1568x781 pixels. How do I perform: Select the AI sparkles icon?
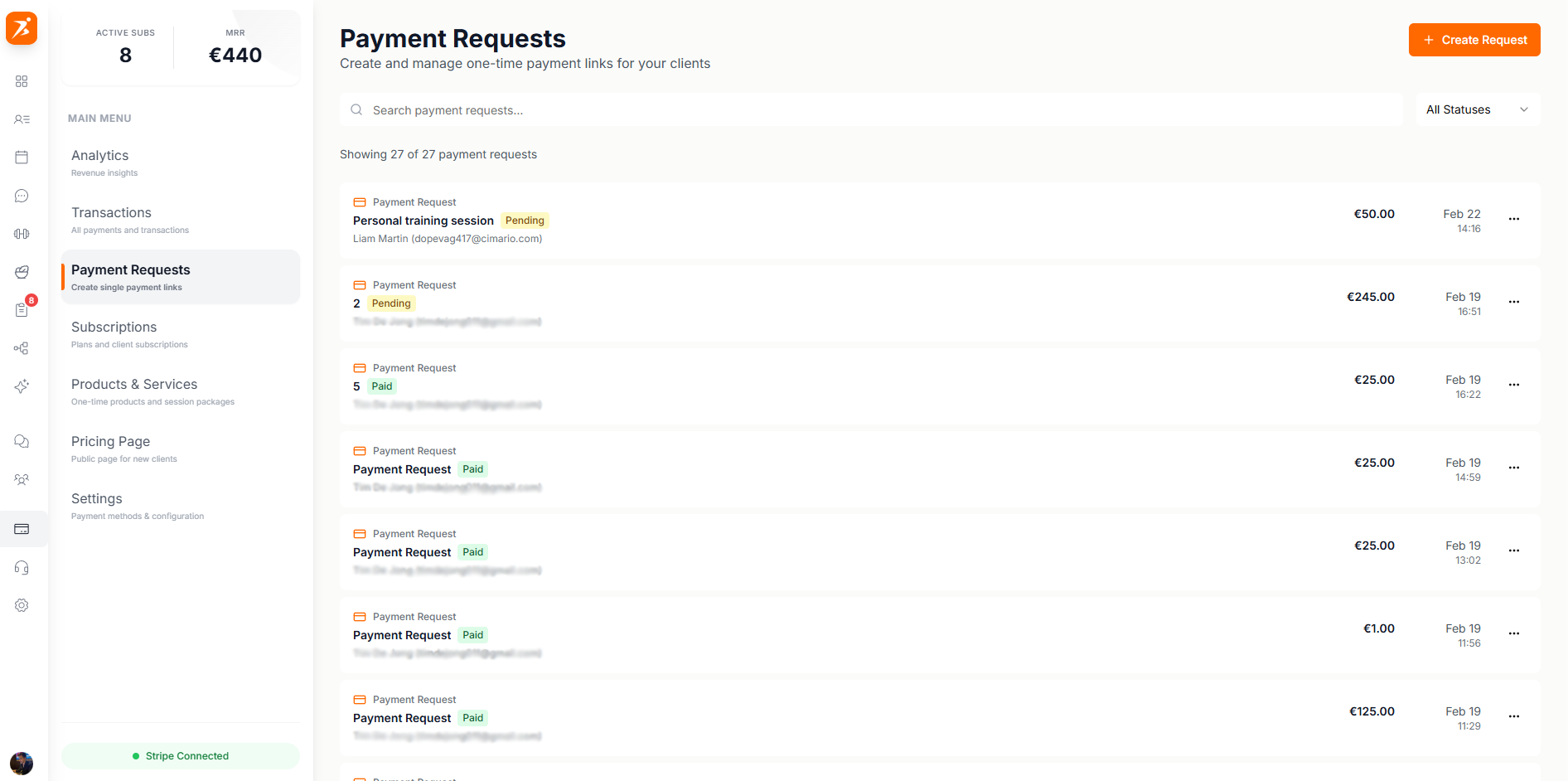pyautogui.click(x=22, y=386)
